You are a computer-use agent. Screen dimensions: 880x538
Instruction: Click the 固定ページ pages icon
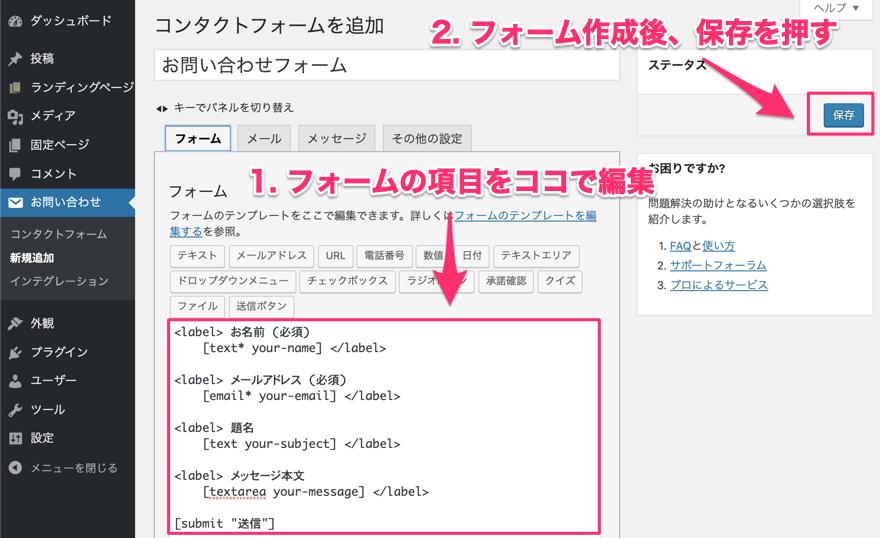[15, 145]
